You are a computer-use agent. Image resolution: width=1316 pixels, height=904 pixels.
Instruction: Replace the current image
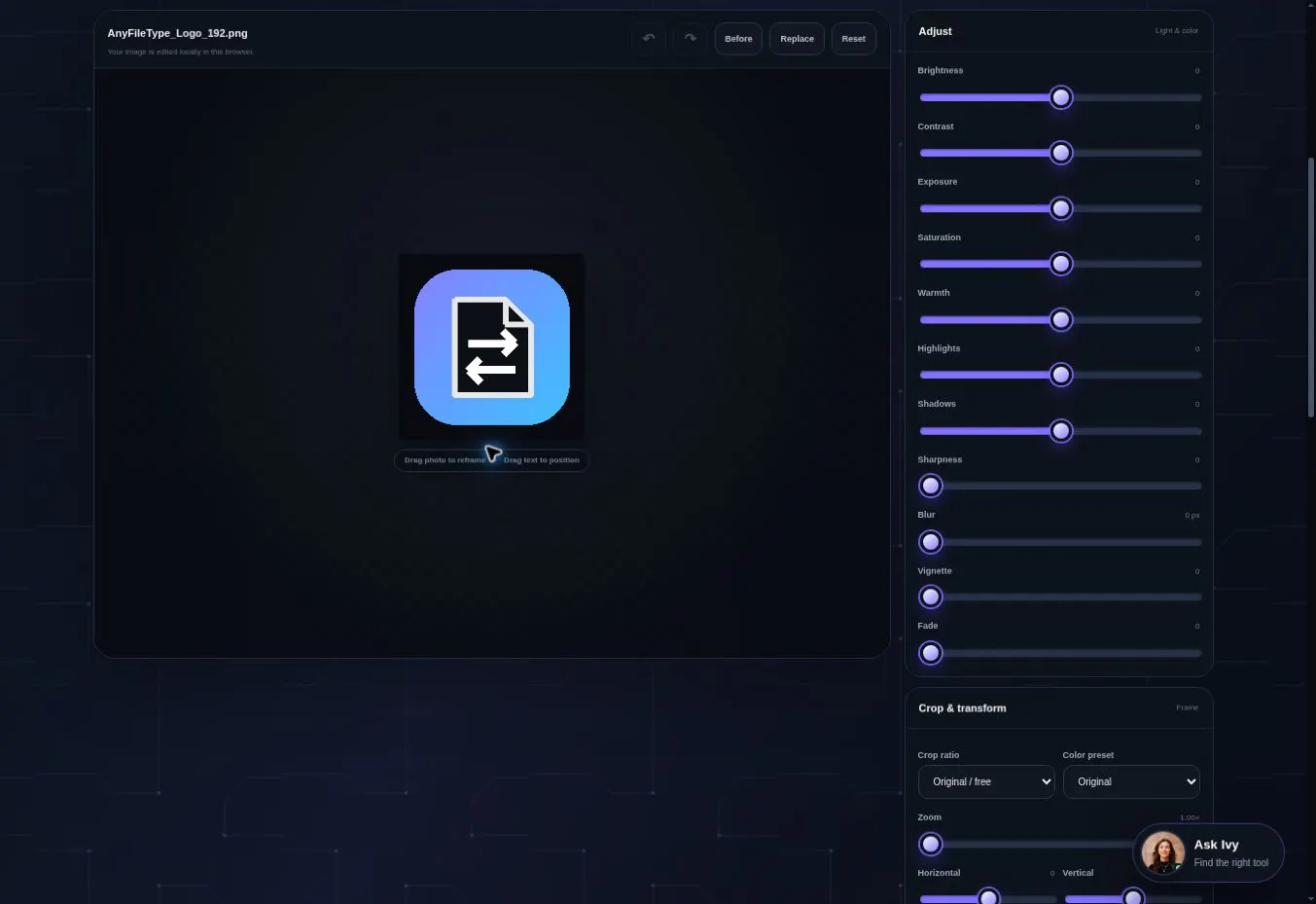click(797, 39)
